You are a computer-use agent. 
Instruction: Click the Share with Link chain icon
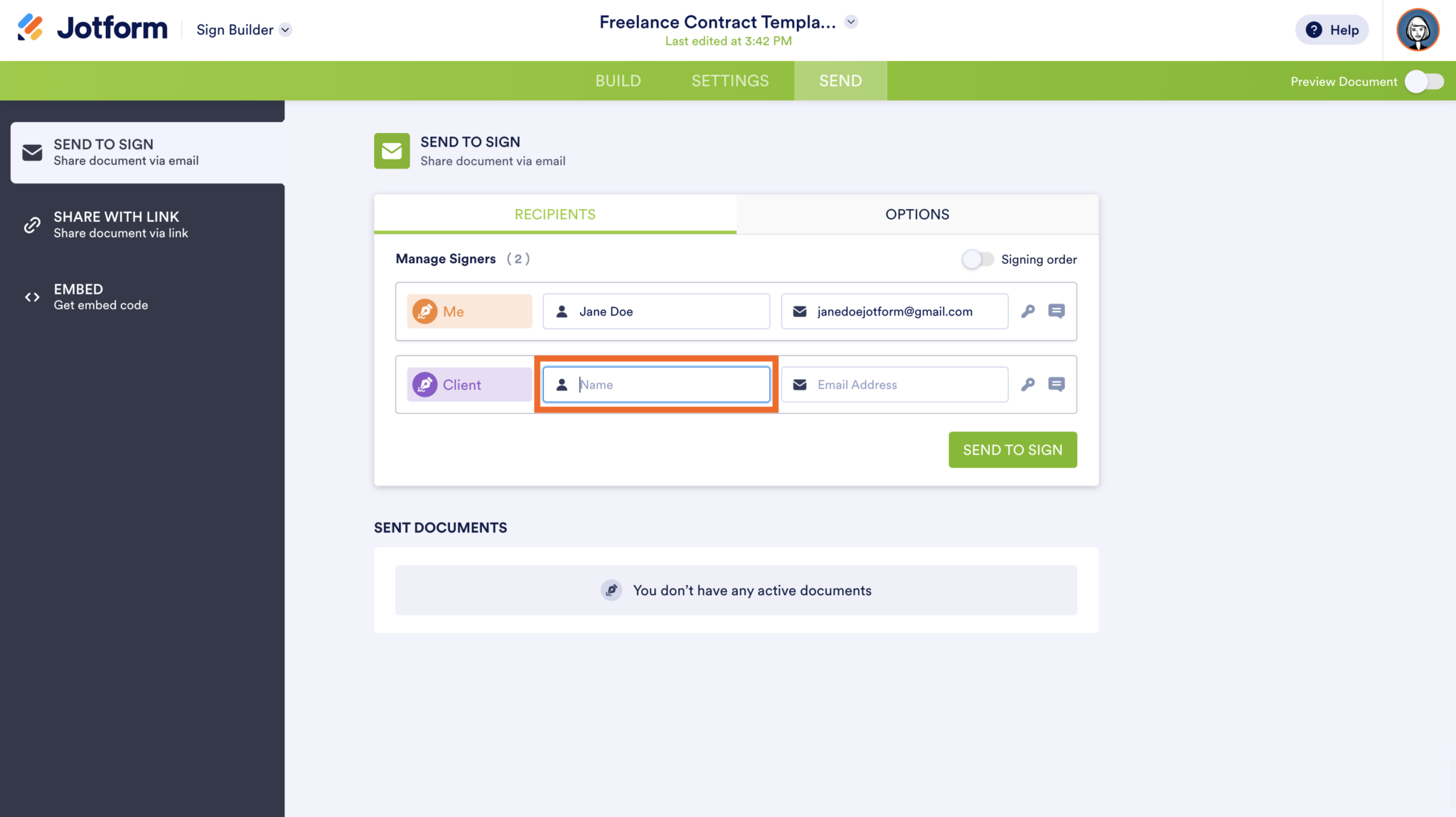[x=32, y=224]
